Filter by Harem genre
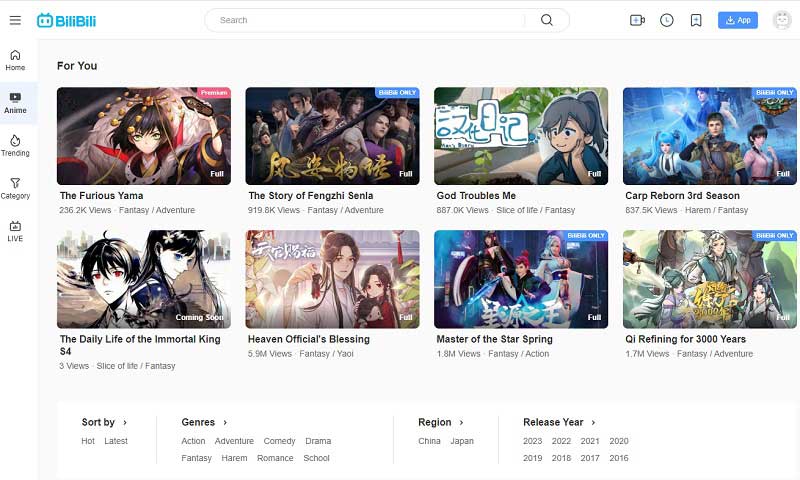Image resolution: width=800 pixels, height=480 pixels. pyautogui.click(x=234, y=458)
